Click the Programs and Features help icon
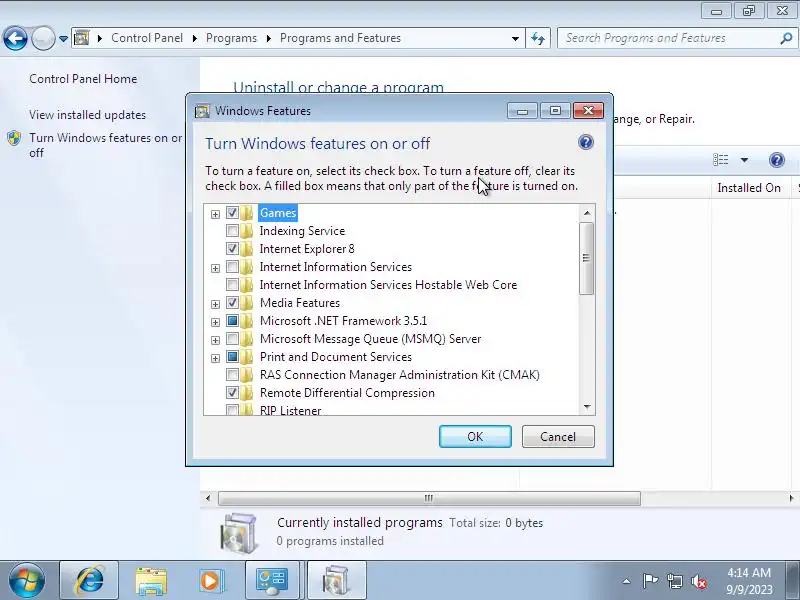 [777, 160]
